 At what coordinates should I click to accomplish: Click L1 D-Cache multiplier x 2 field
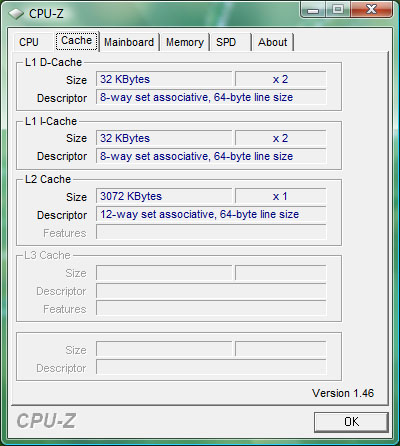tap(280, 79)
